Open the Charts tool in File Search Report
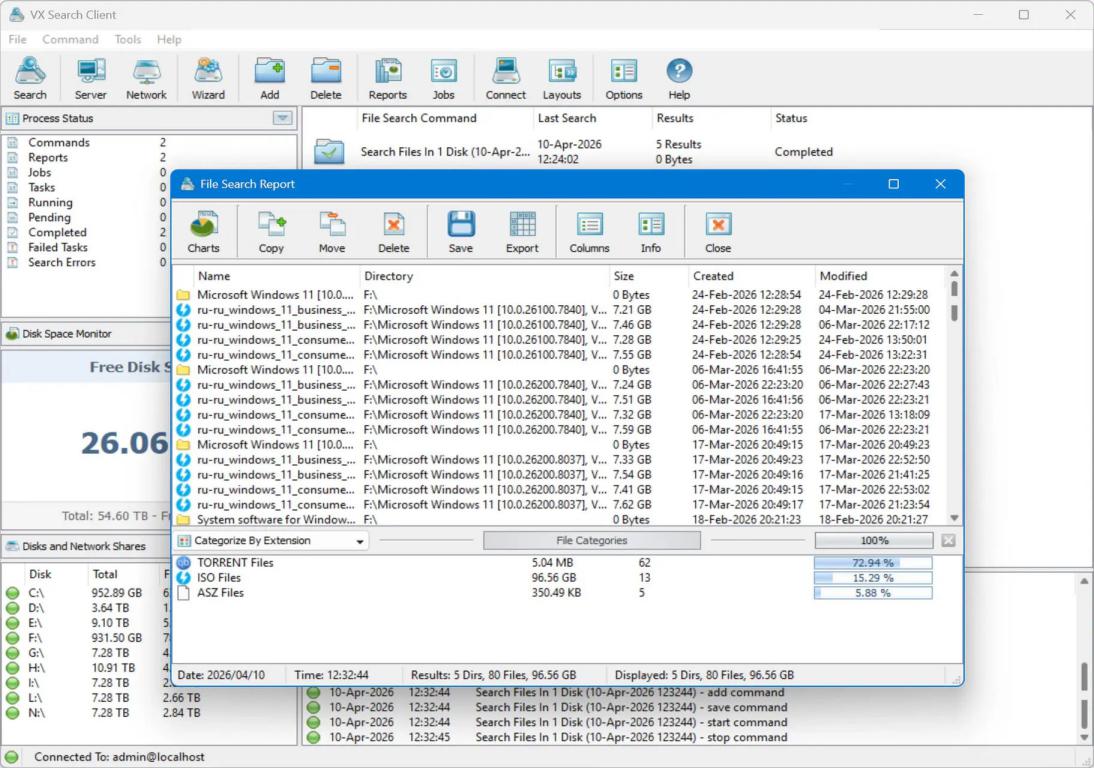Screen dimensions: 1094x768 [x=203, y=232]
